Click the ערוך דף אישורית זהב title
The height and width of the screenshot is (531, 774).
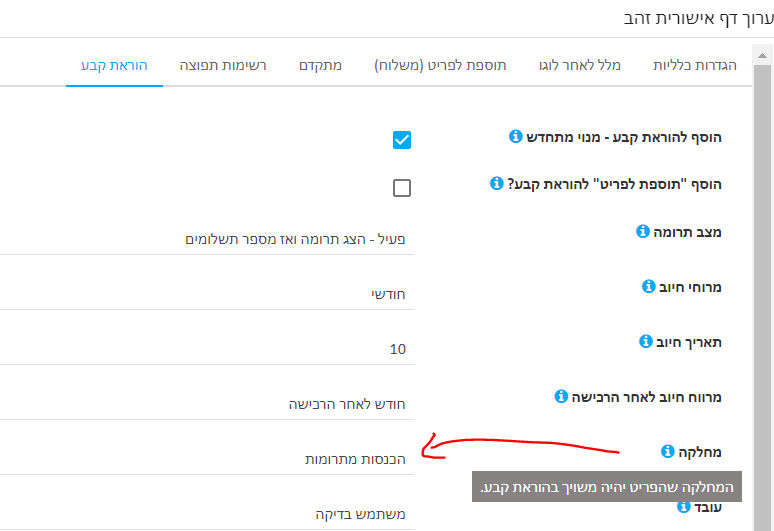pyautogui.click(x=698, y=19)
